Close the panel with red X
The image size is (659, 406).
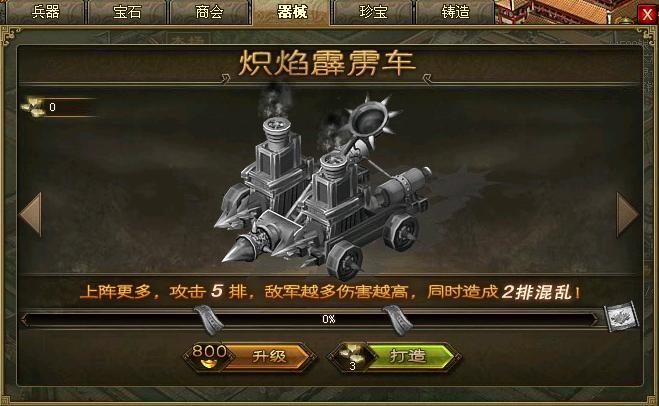(x=646, y=15)
